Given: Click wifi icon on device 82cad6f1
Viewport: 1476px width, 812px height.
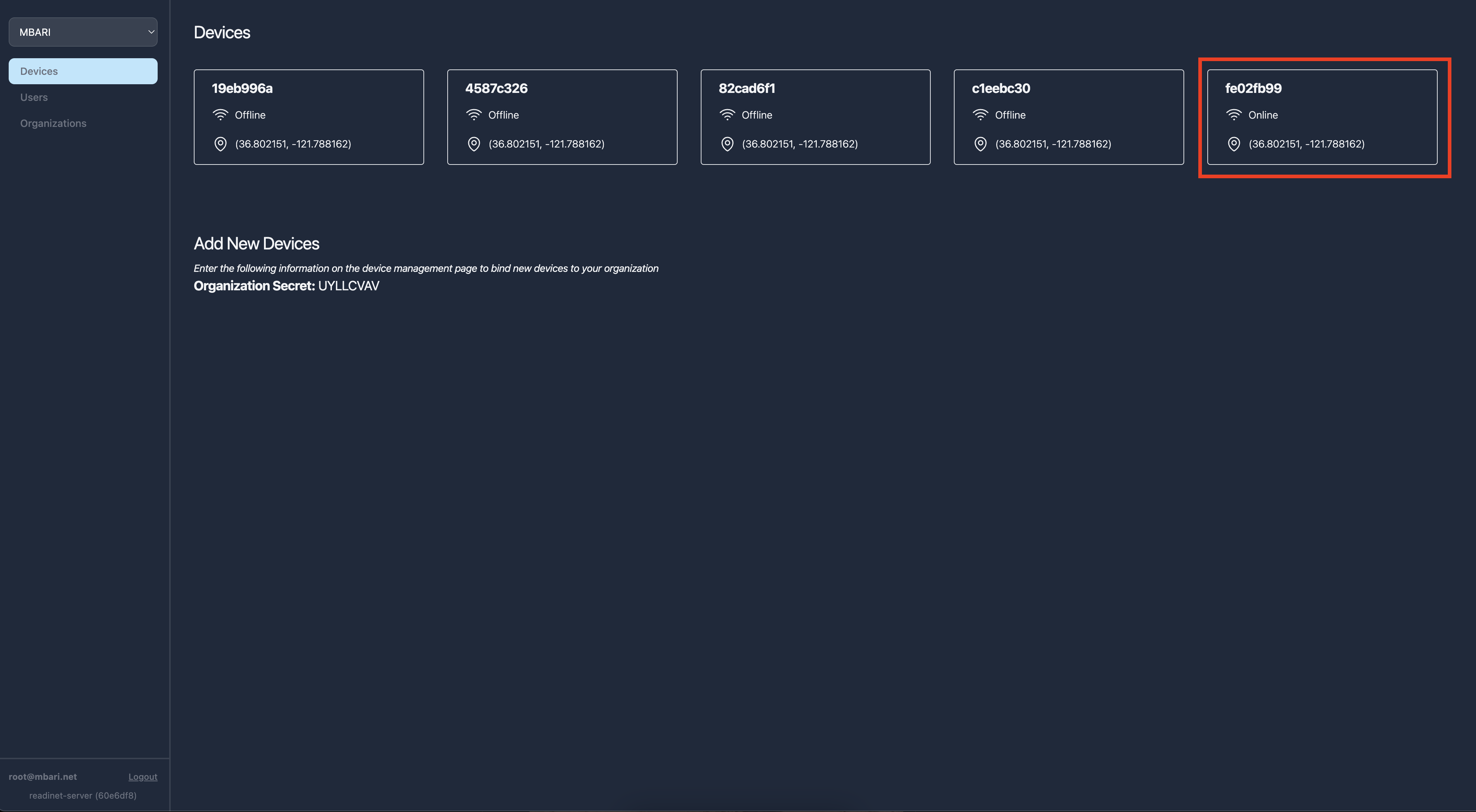Looking at the screenshot, I should point(726,115).
